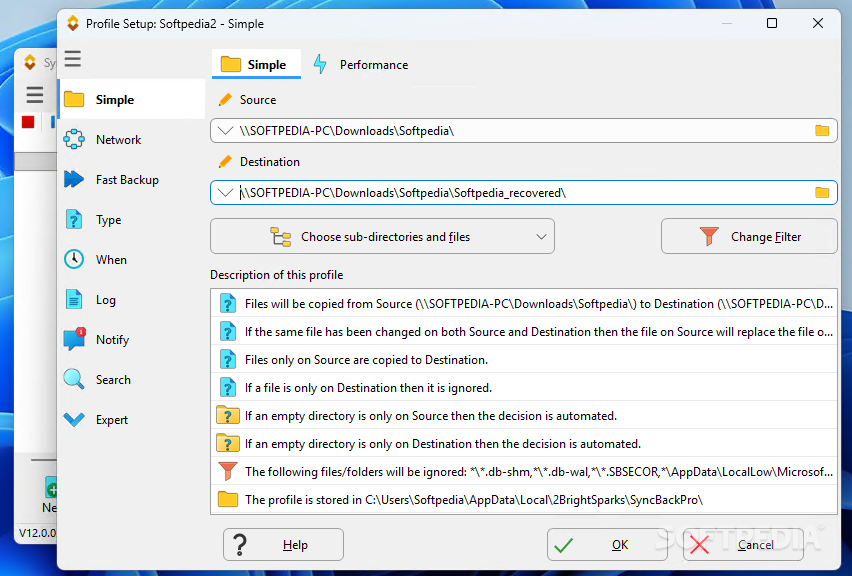Browse for Source folder via folder icon
852x576 pixels.
click(x=822, y=131)
